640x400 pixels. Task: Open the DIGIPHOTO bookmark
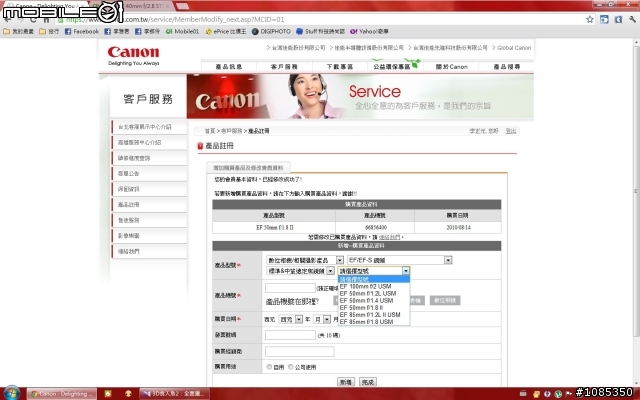click(271, 31)
